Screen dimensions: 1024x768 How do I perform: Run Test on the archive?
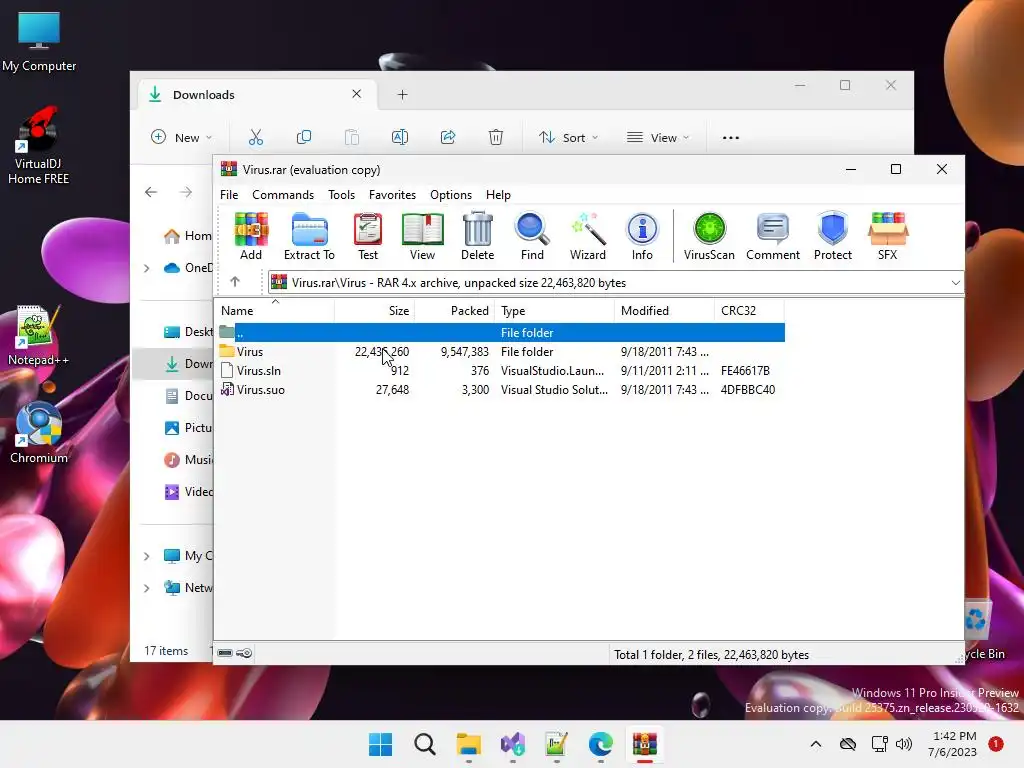tap(368, 236)
